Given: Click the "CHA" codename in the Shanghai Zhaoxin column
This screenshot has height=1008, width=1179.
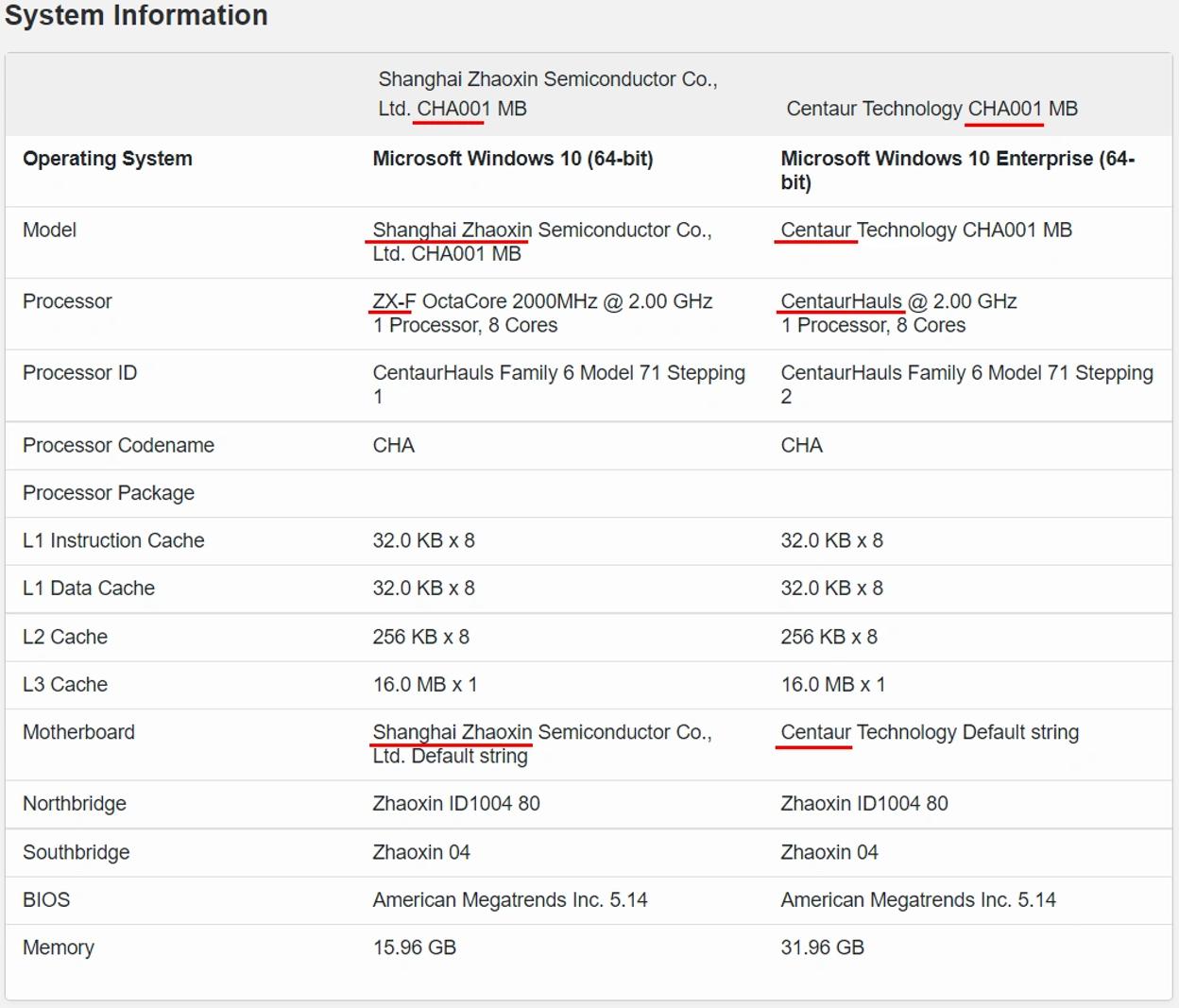Looking at the screenshot, I should click(394, 445).
